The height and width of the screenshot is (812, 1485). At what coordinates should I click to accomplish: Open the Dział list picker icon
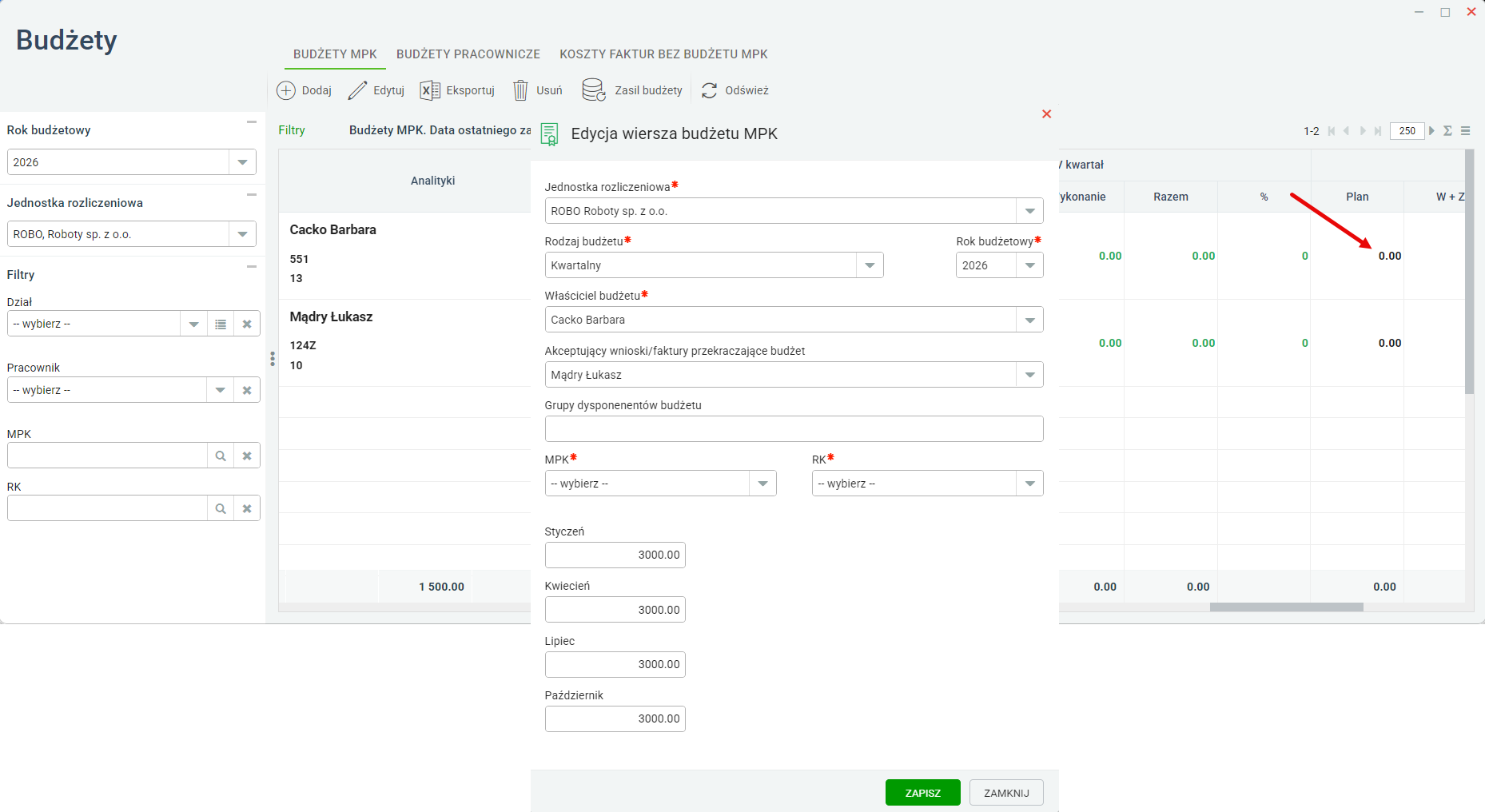click(x=221, y=324)
